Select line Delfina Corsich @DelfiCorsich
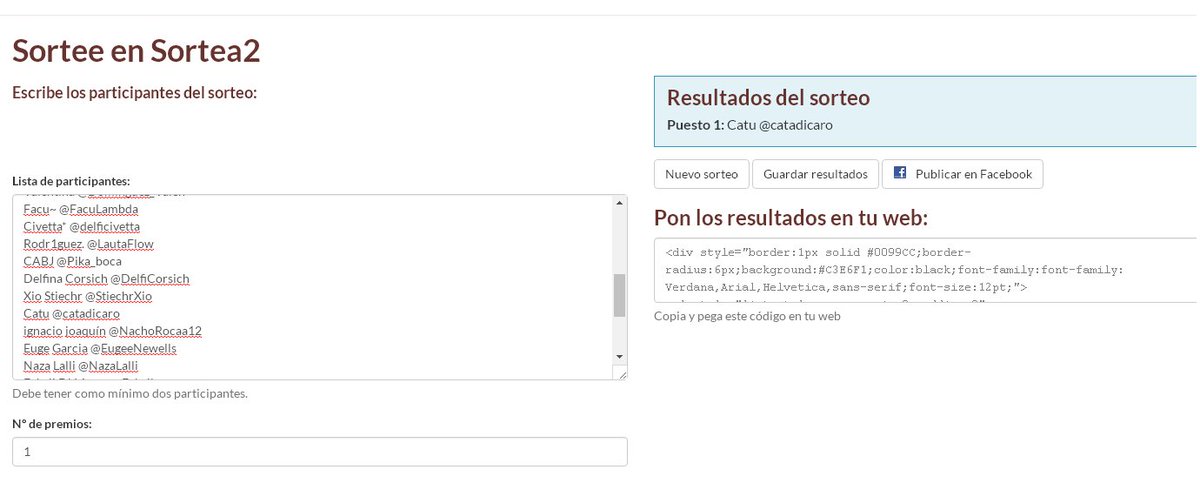Screen dimensions: 1200x483 tap(106, 279)
